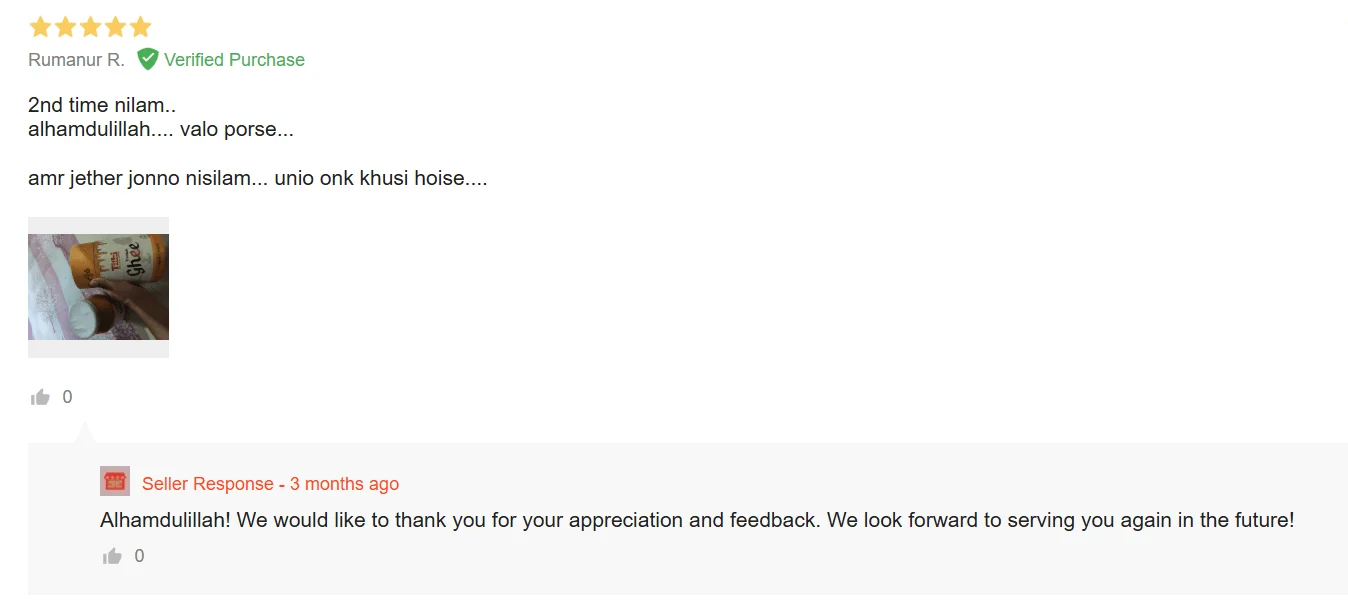Click the fourth yellow rating star
This screenshot has height=603, width=1348.
(115, 27)
